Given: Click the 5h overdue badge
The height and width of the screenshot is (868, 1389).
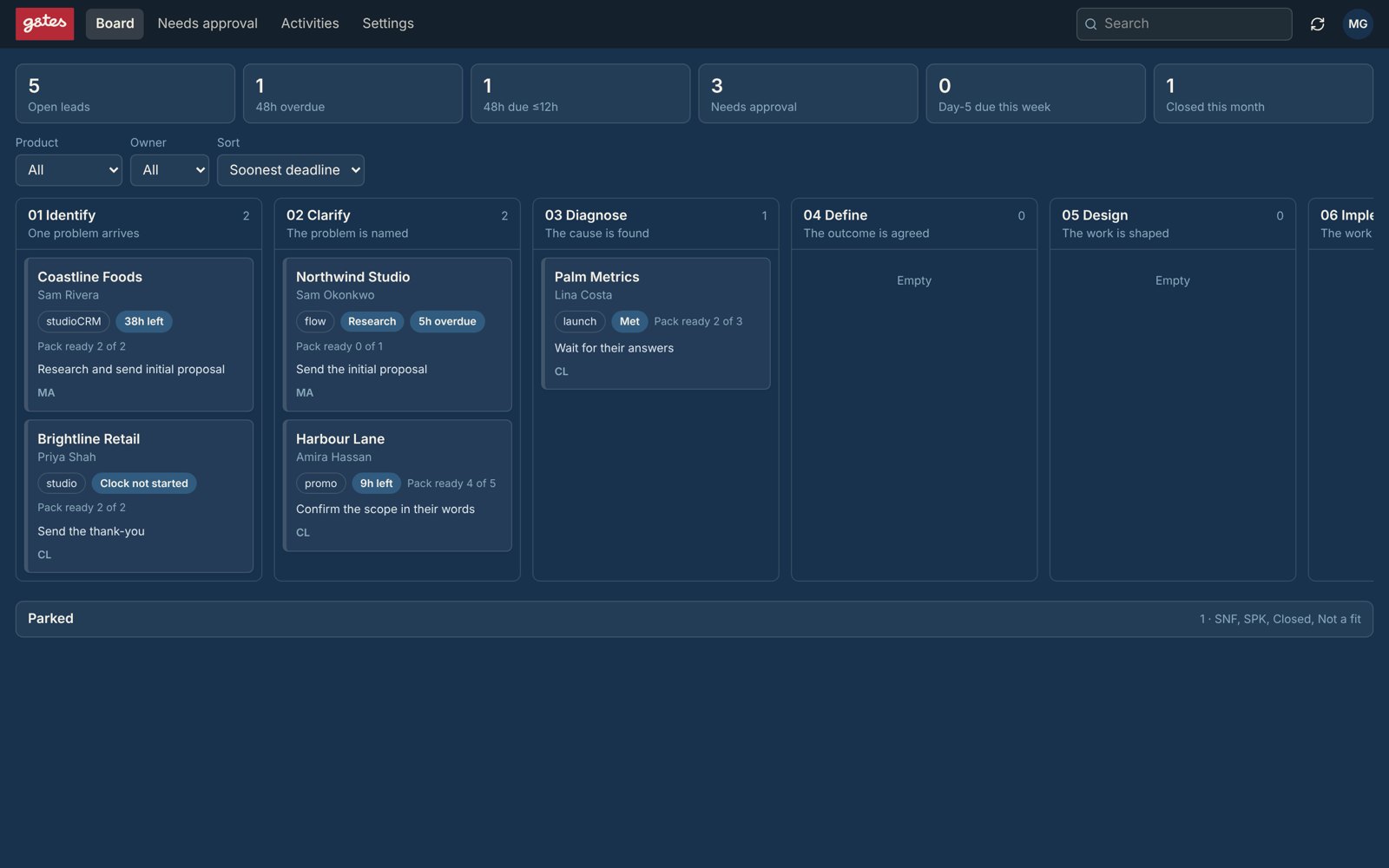Looking at the screenshot, I should (447, 321).
